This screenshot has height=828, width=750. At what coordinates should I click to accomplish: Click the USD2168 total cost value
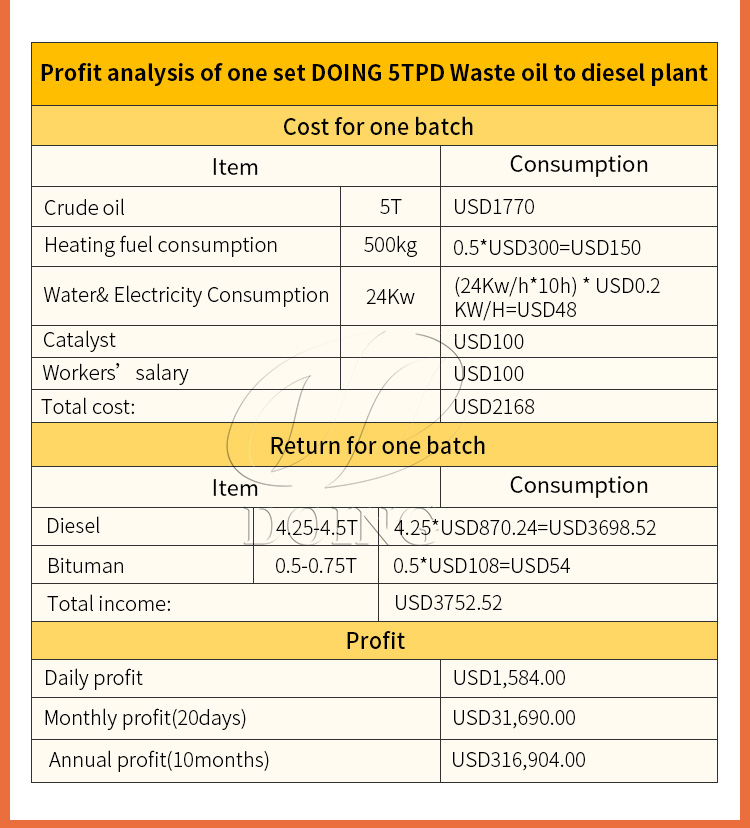494,407
